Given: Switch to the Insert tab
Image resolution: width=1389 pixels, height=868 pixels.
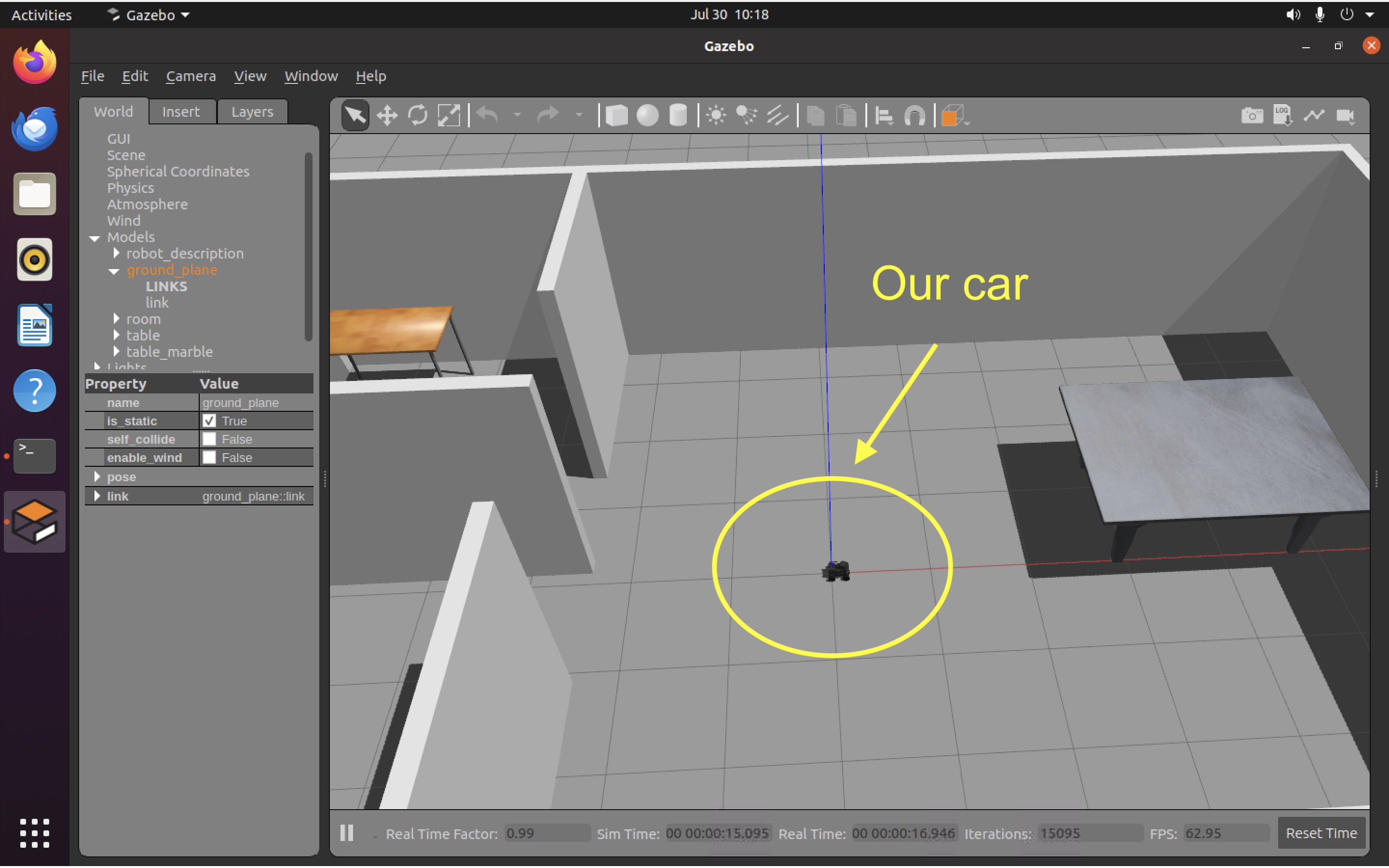Looking at the screenshot, I should (181, 111).
